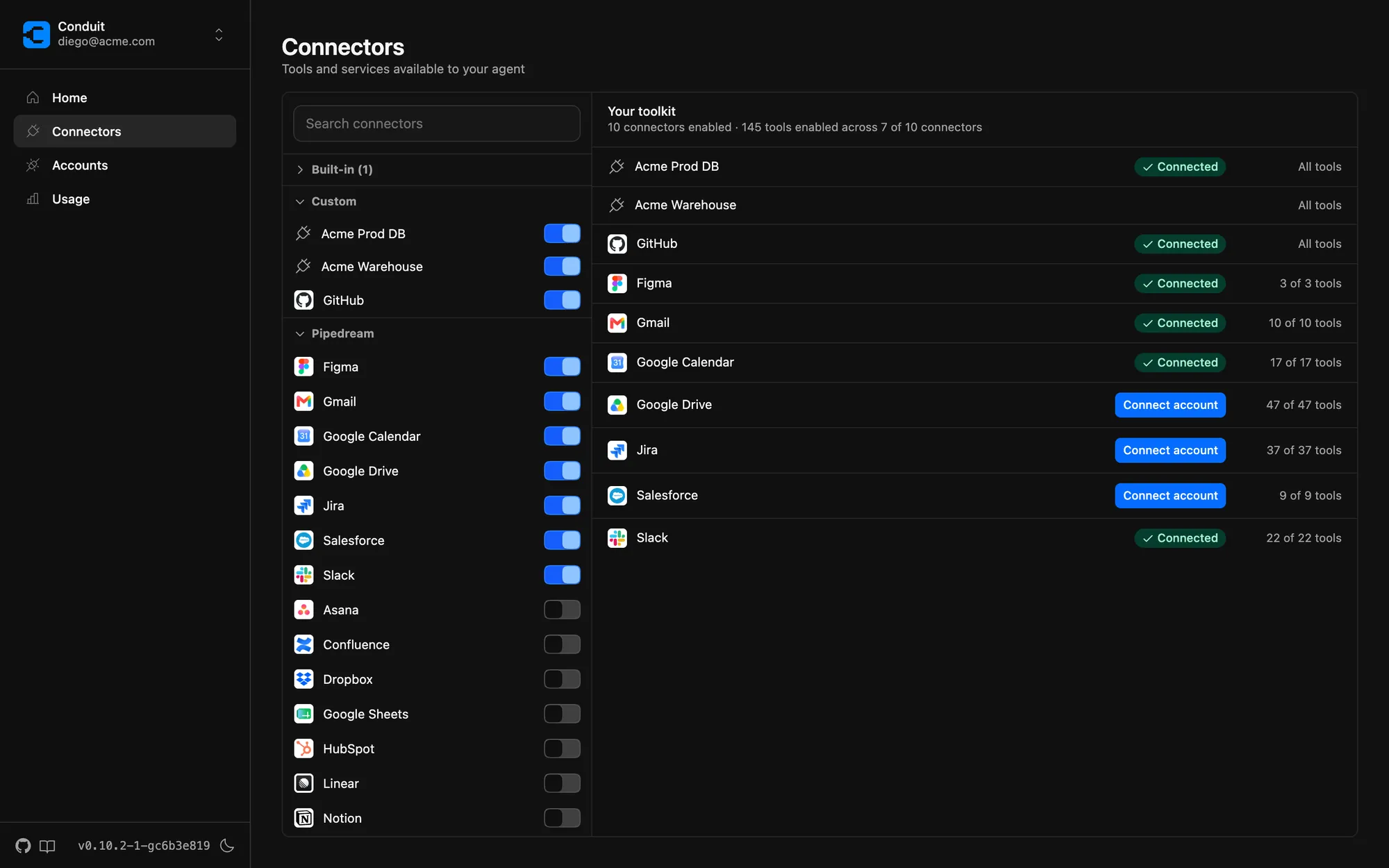Open the Accounts page
Image resolution: width=1389 pixels, height=868 pixels.
point(125,165)
